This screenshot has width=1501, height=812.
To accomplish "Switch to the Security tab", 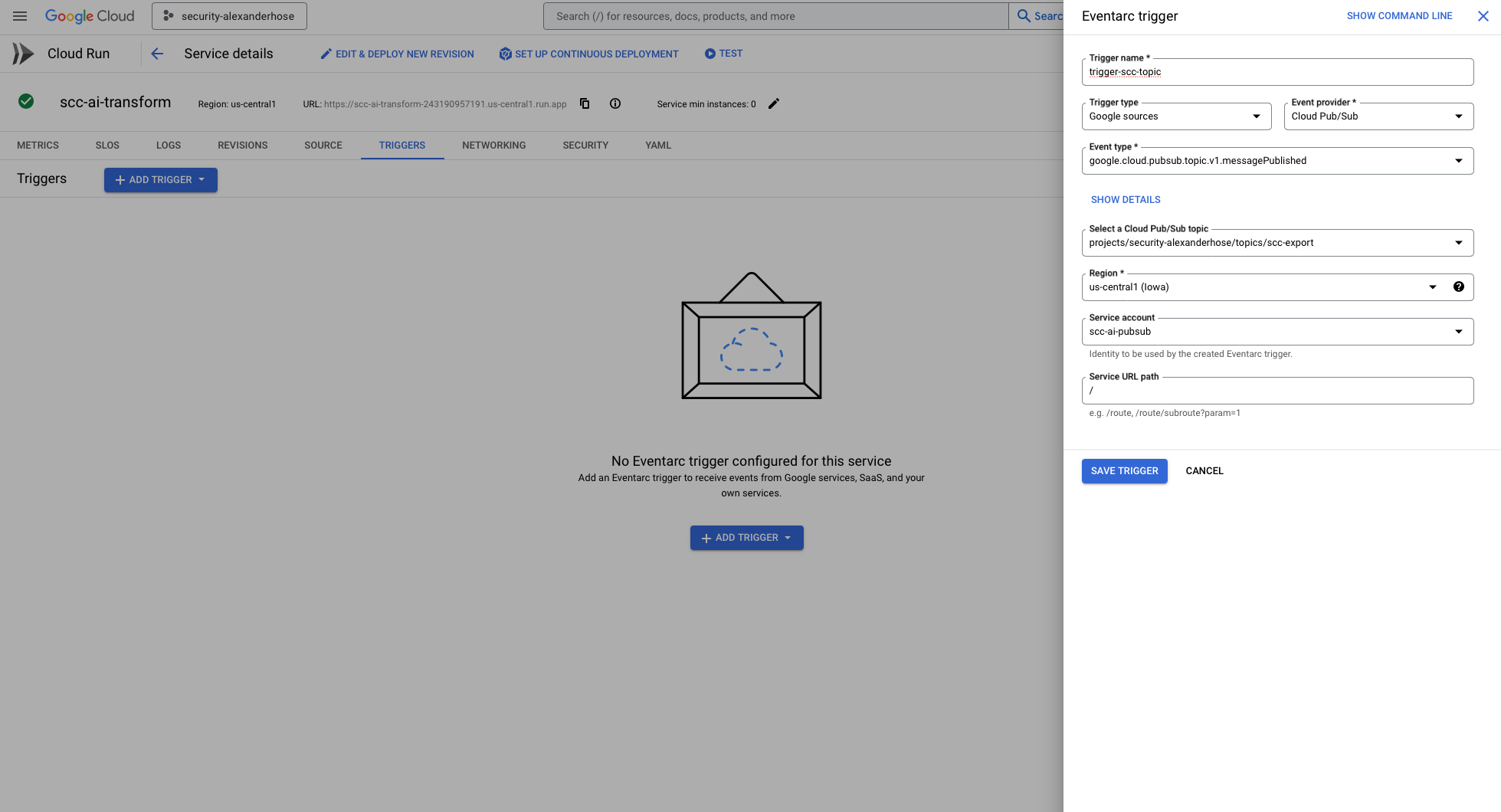I will pos(585,146).
